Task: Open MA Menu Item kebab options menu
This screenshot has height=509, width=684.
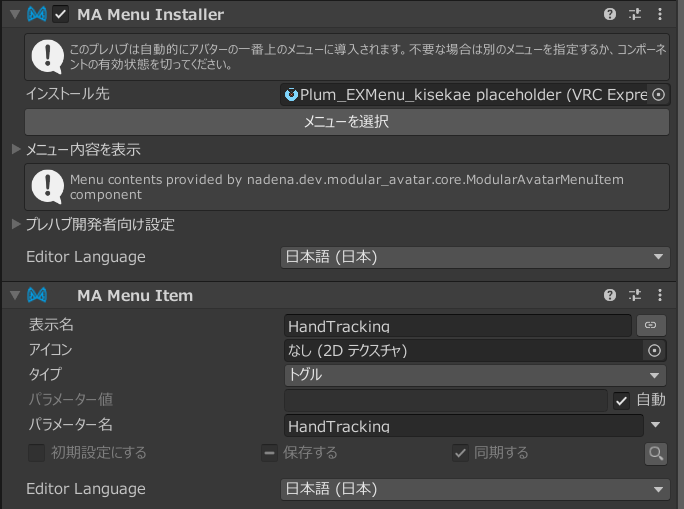Action: tap(659, 295)
